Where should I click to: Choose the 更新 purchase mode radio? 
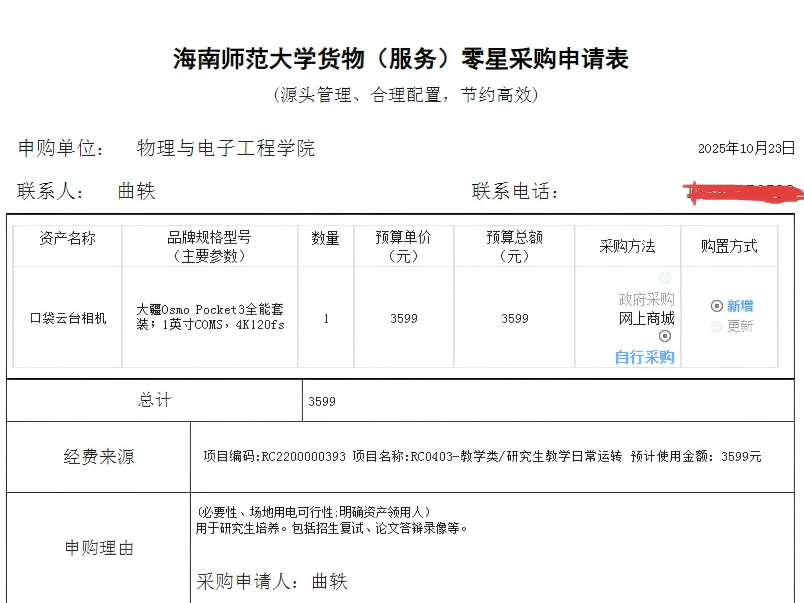tap(716, 326)
